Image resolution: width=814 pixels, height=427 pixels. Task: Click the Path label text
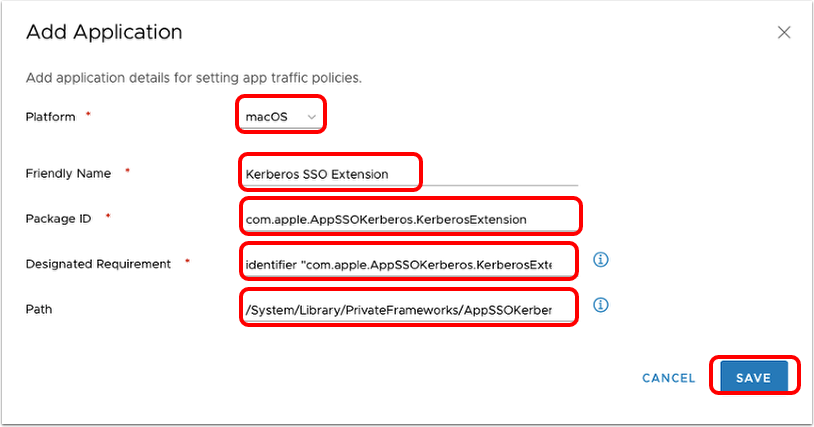(38, 309)
